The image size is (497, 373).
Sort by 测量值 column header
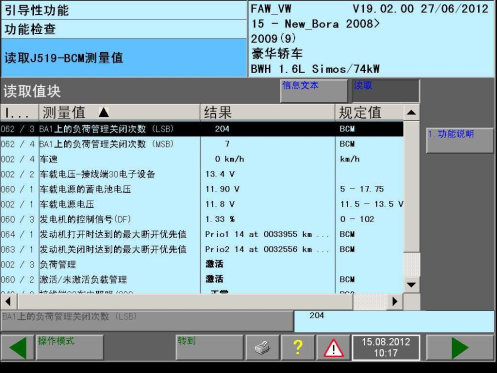pos(119,113)
